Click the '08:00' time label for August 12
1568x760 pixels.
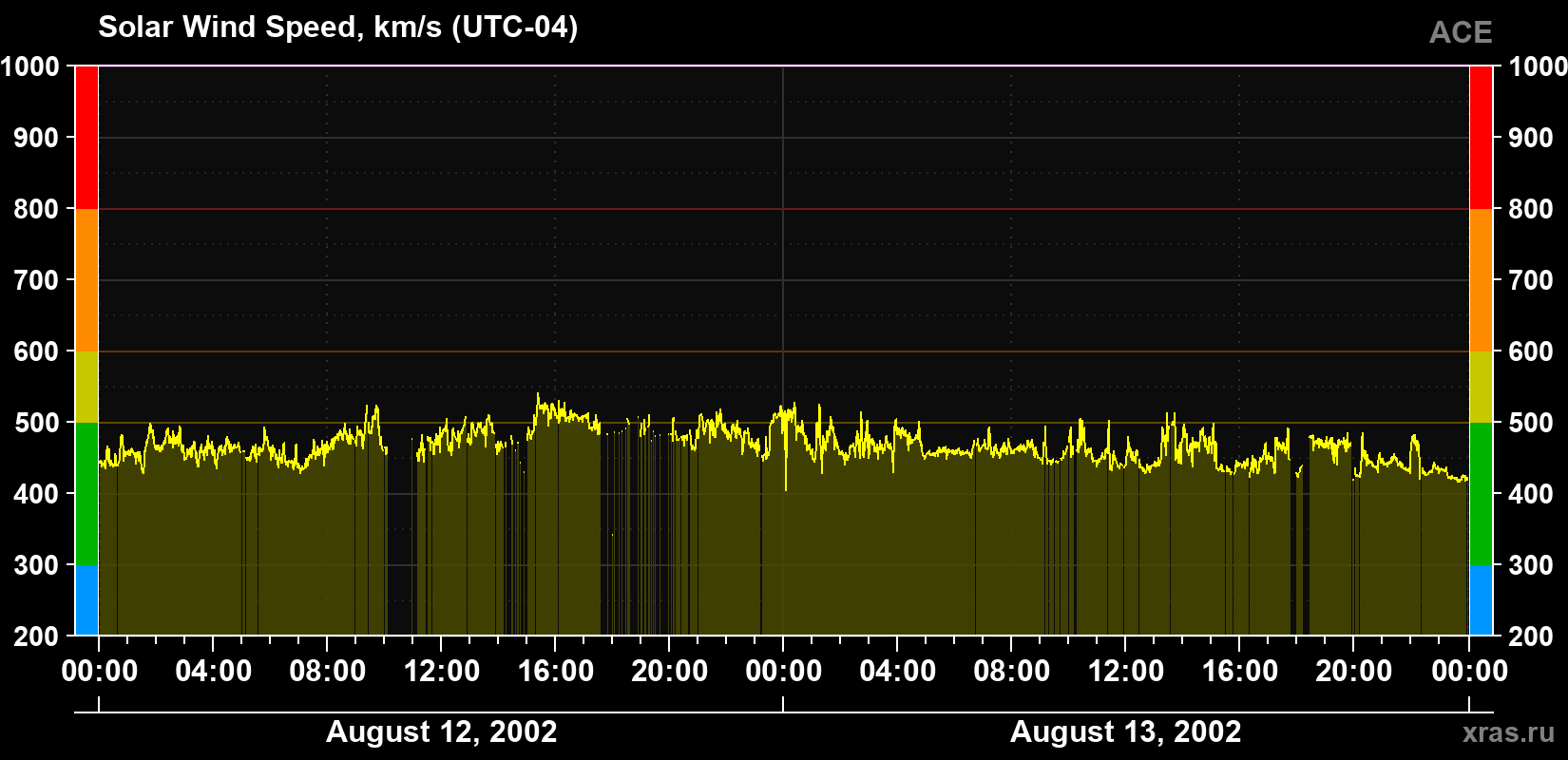[327, 672]
